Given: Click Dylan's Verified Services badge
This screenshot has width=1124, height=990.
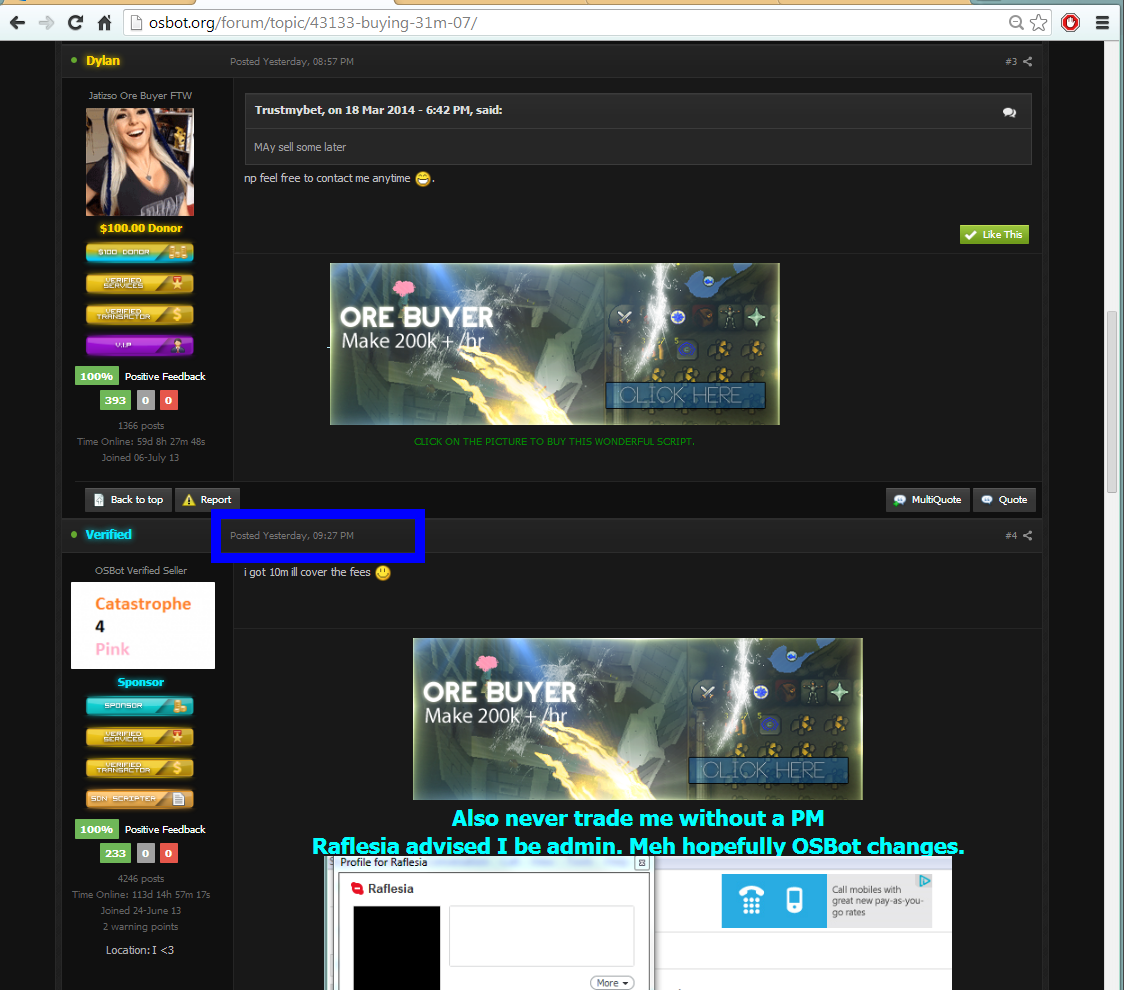Looking at the screenshot, I should (x=140, y=283).
